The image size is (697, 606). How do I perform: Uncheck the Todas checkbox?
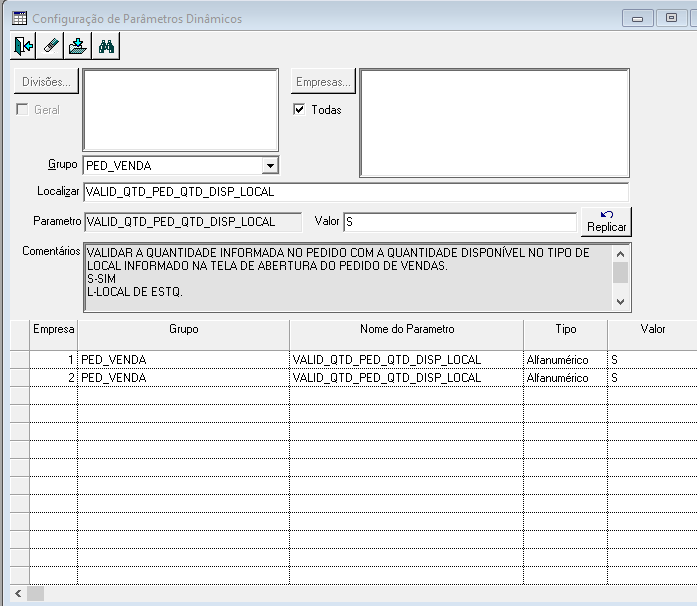(x=299, y=109)
